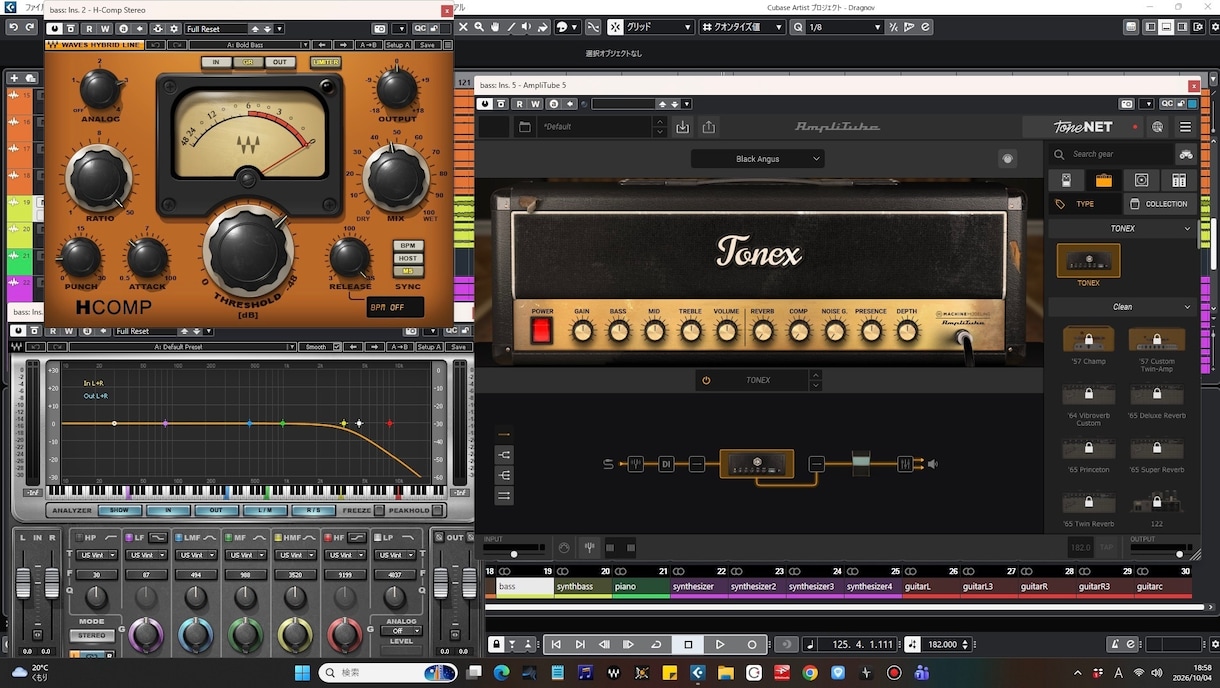Click the ToneNET globe icon
The image size is (1220, 688).
click(x=1158, y=127)
